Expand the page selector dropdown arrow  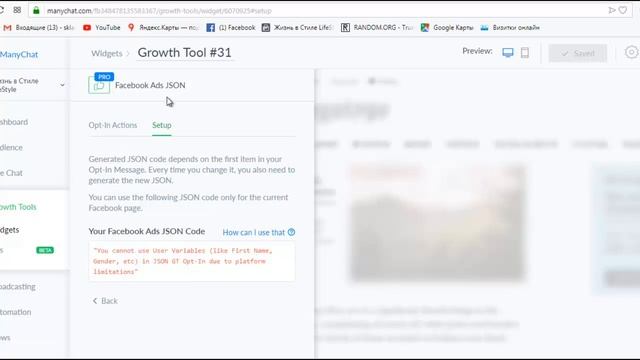click(x=62, y=85)
